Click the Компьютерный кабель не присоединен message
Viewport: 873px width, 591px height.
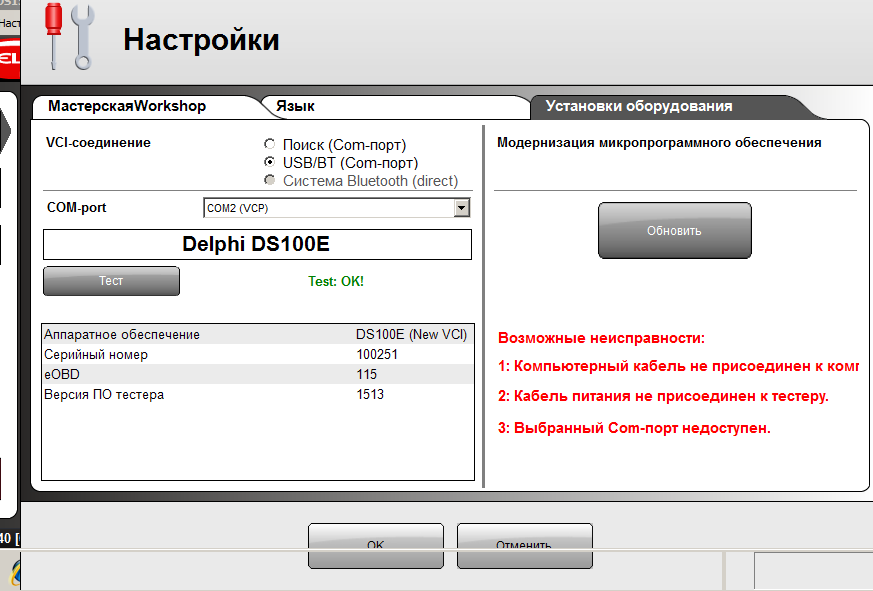(678, 366)
